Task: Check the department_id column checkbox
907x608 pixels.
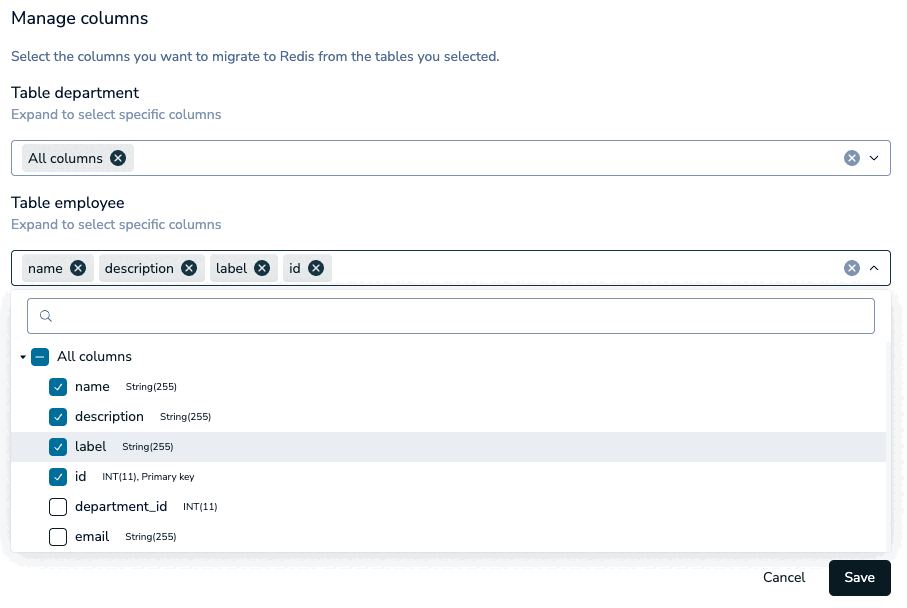Action: tap(58, 507)
